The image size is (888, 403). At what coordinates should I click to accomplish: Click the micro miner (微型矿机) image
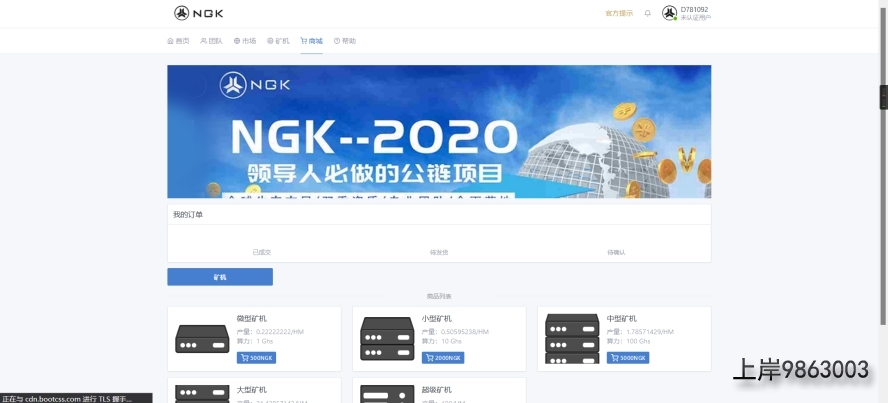click(x=202, y=338)
